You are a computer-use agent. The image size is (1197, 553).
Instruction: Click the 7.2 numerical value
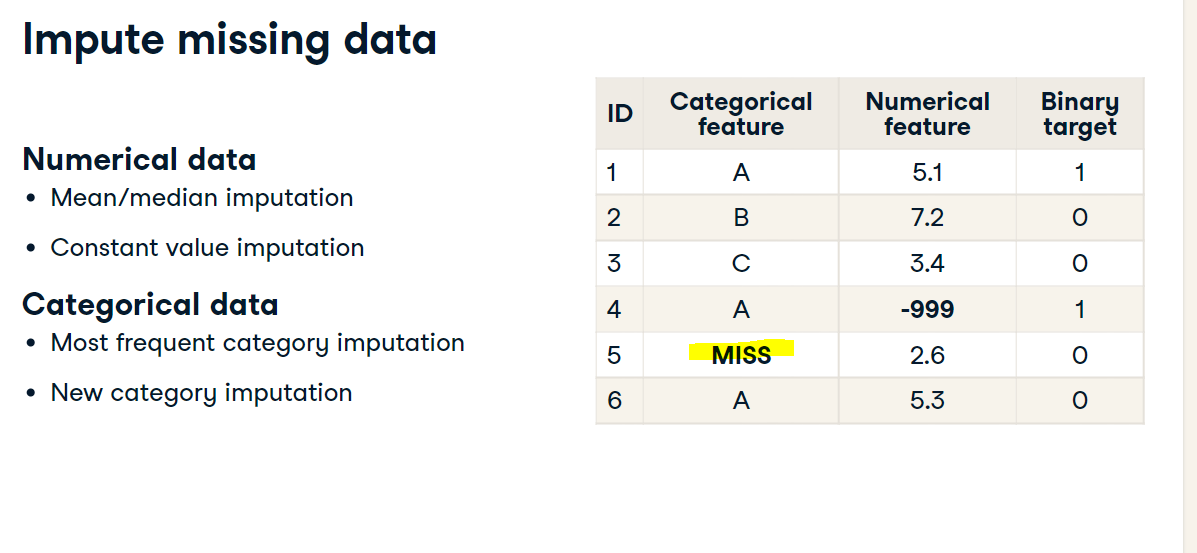(928, 218)
